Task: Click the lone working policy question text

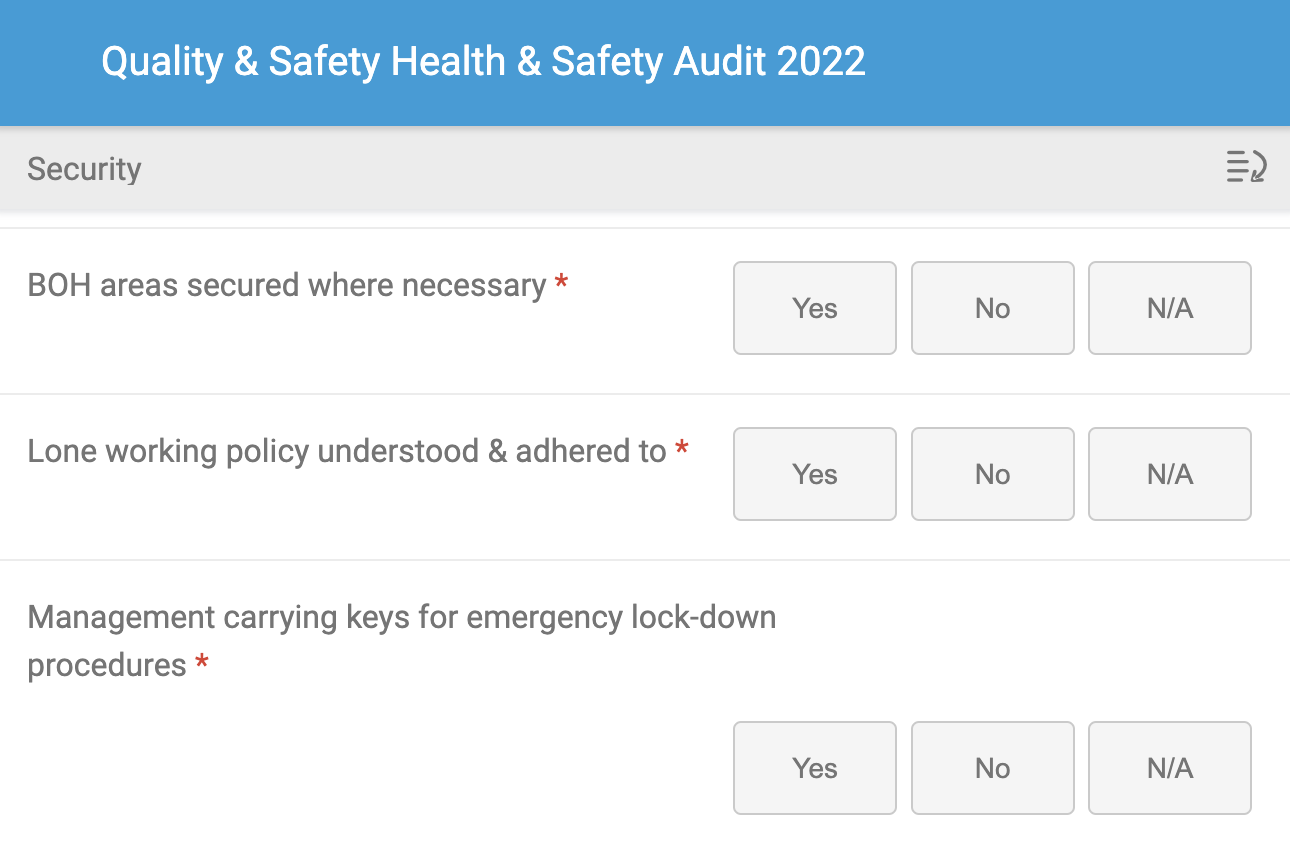Action: coord(346,451)
